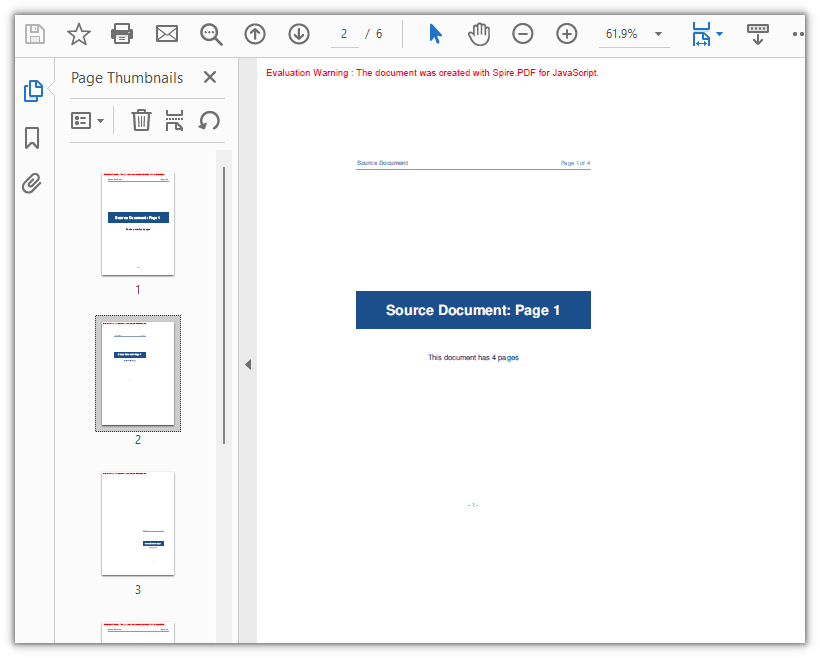Go to previous page up arrow
The image size is (820, 658).
(x=255, y=34)
